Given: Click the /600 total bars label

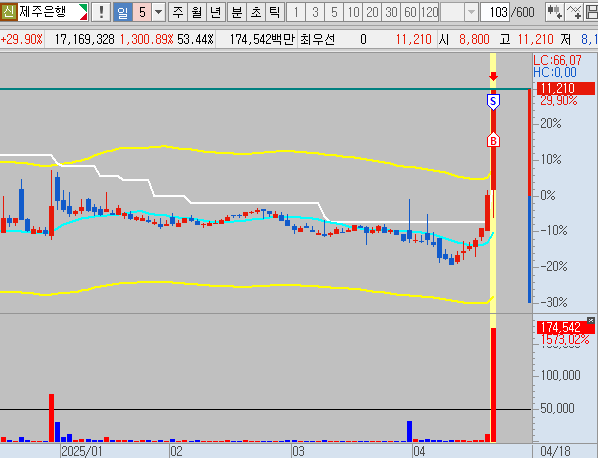Looking at the screenshot, I should [x=522, y=12].
